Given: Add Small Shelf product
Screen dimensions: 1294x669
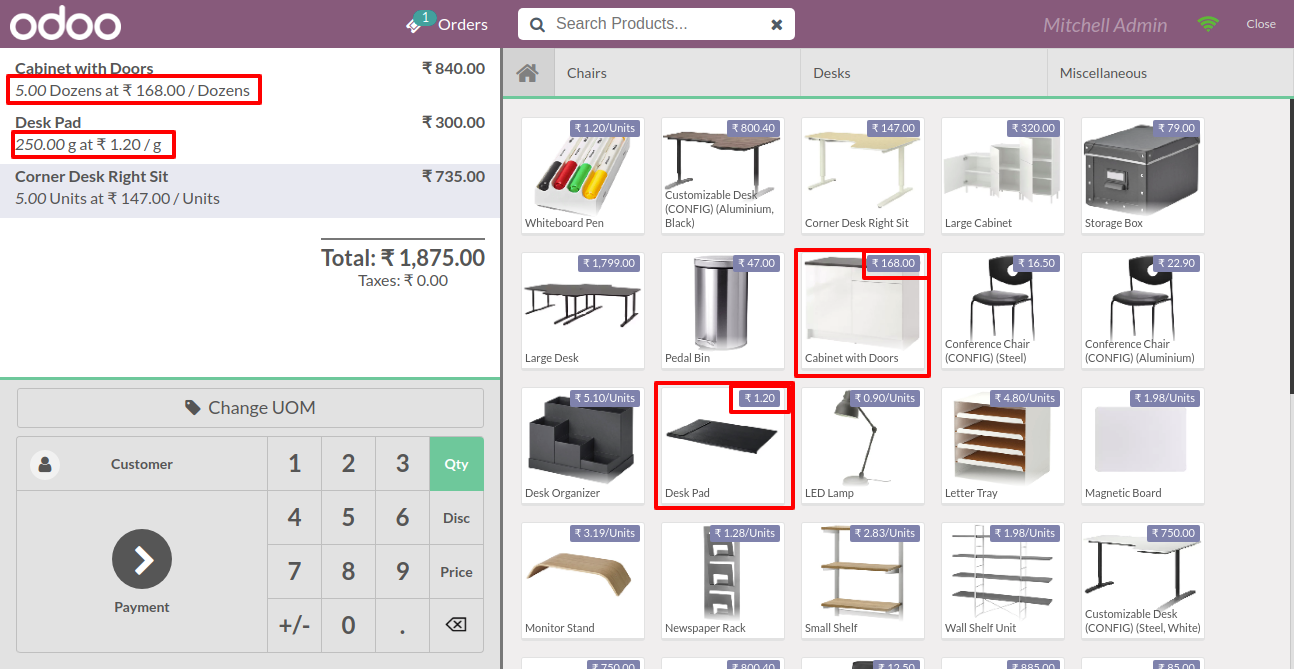Looking at the screenshot, I should tap(863, 581).
